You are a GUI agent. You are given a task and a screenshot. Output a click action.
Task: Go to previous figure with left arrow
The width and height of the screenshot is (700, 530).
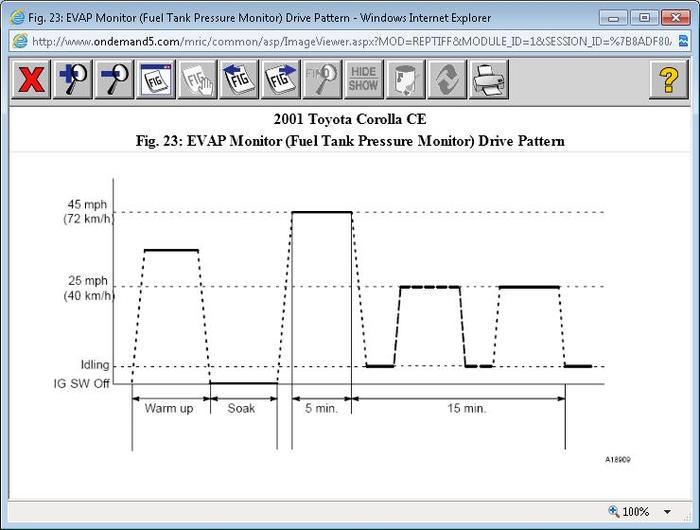tap(239, 79)
